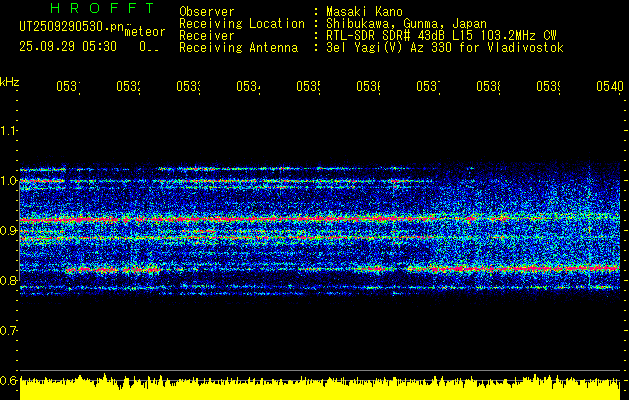629x400 pixels.
Task: Click the 0539 time marker
Action: [x=548, y=86]
